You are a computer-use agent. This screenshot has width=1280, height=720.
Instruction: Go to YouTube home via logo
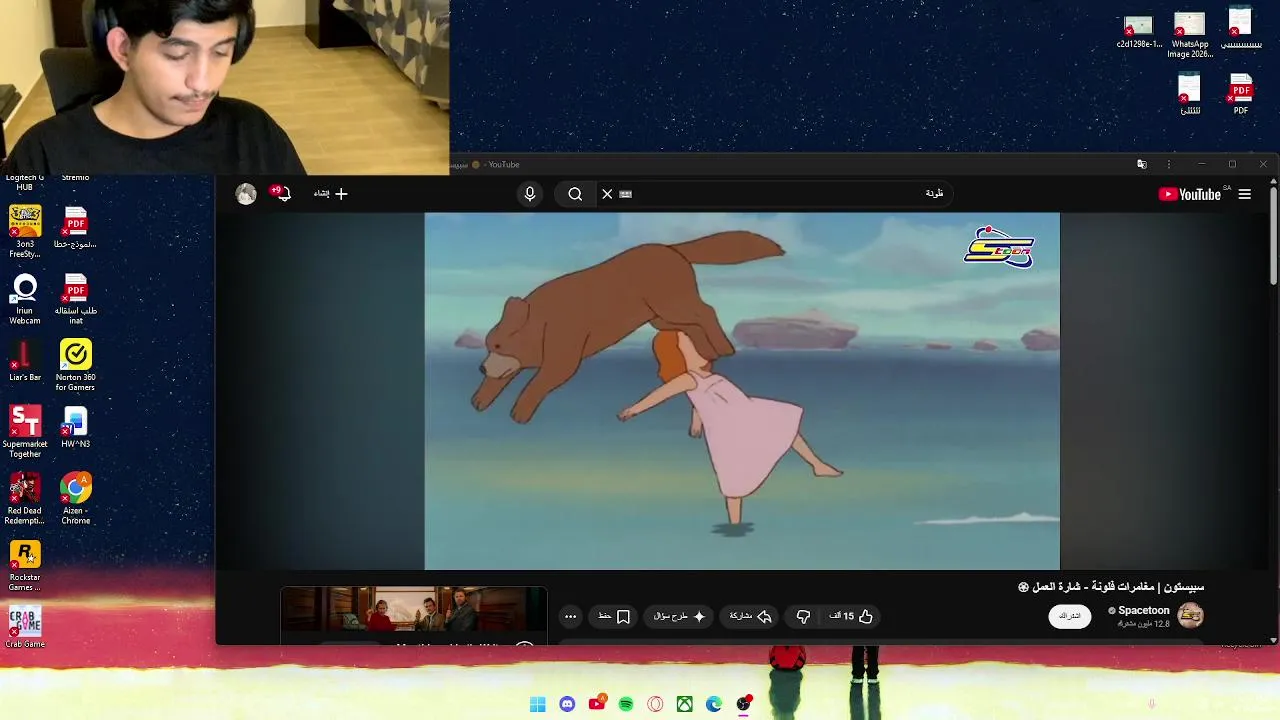1189,194
